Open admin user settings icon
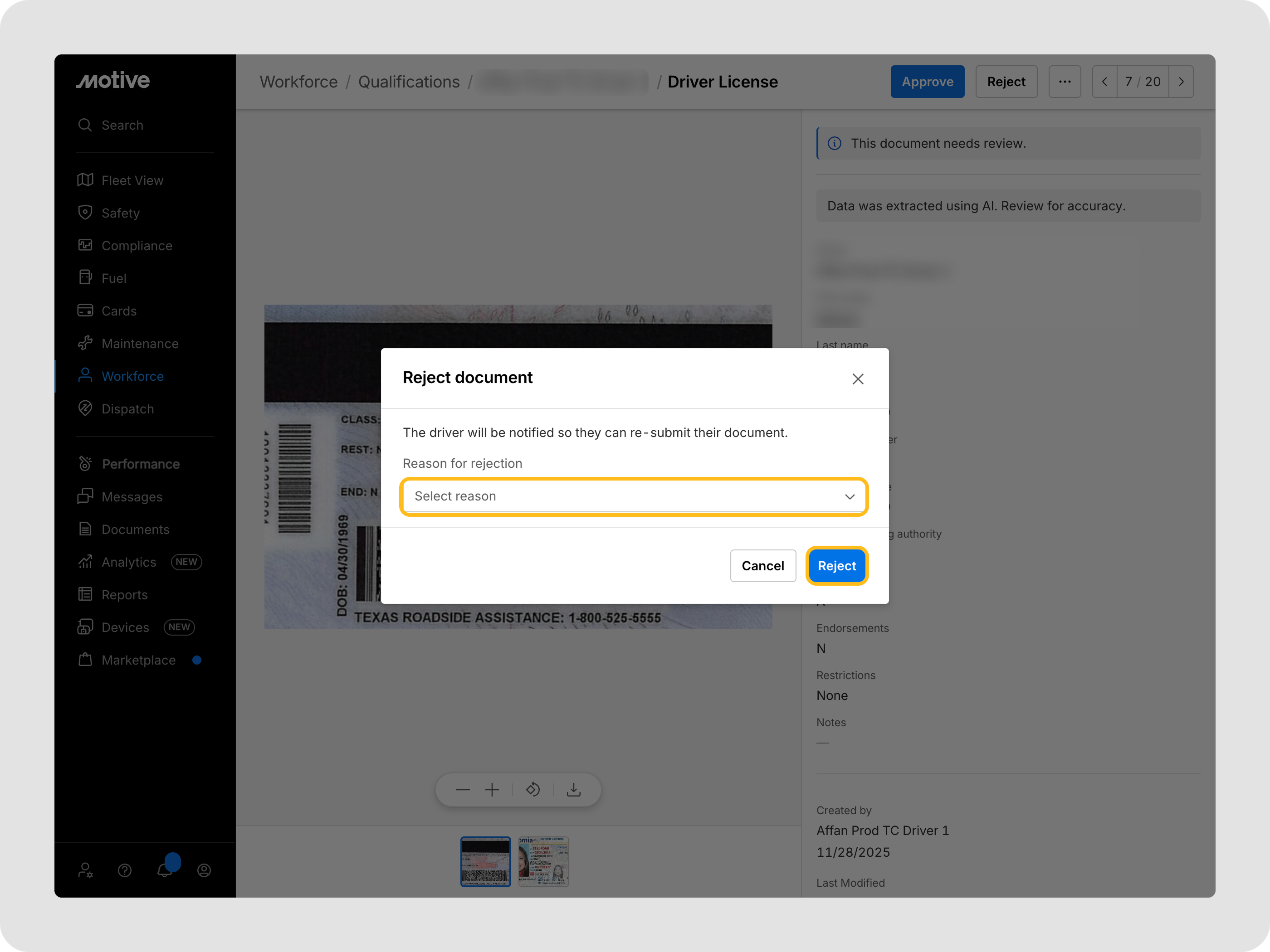 [86, 870]
